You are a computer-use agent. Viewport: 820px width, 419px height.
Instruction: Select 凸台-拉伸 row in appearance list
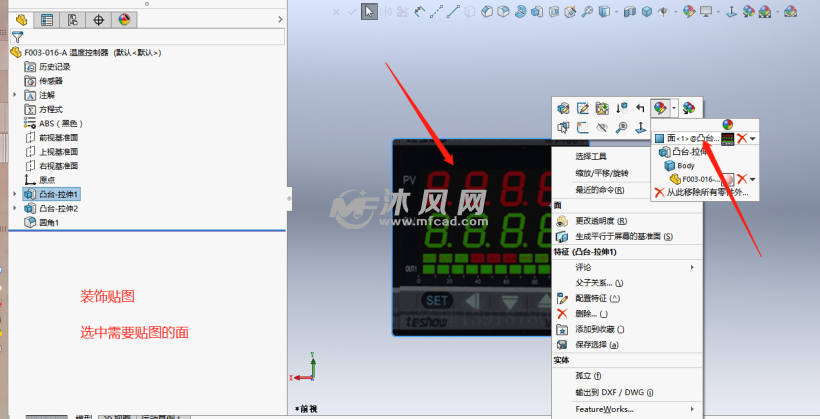(x=684, y=152)
